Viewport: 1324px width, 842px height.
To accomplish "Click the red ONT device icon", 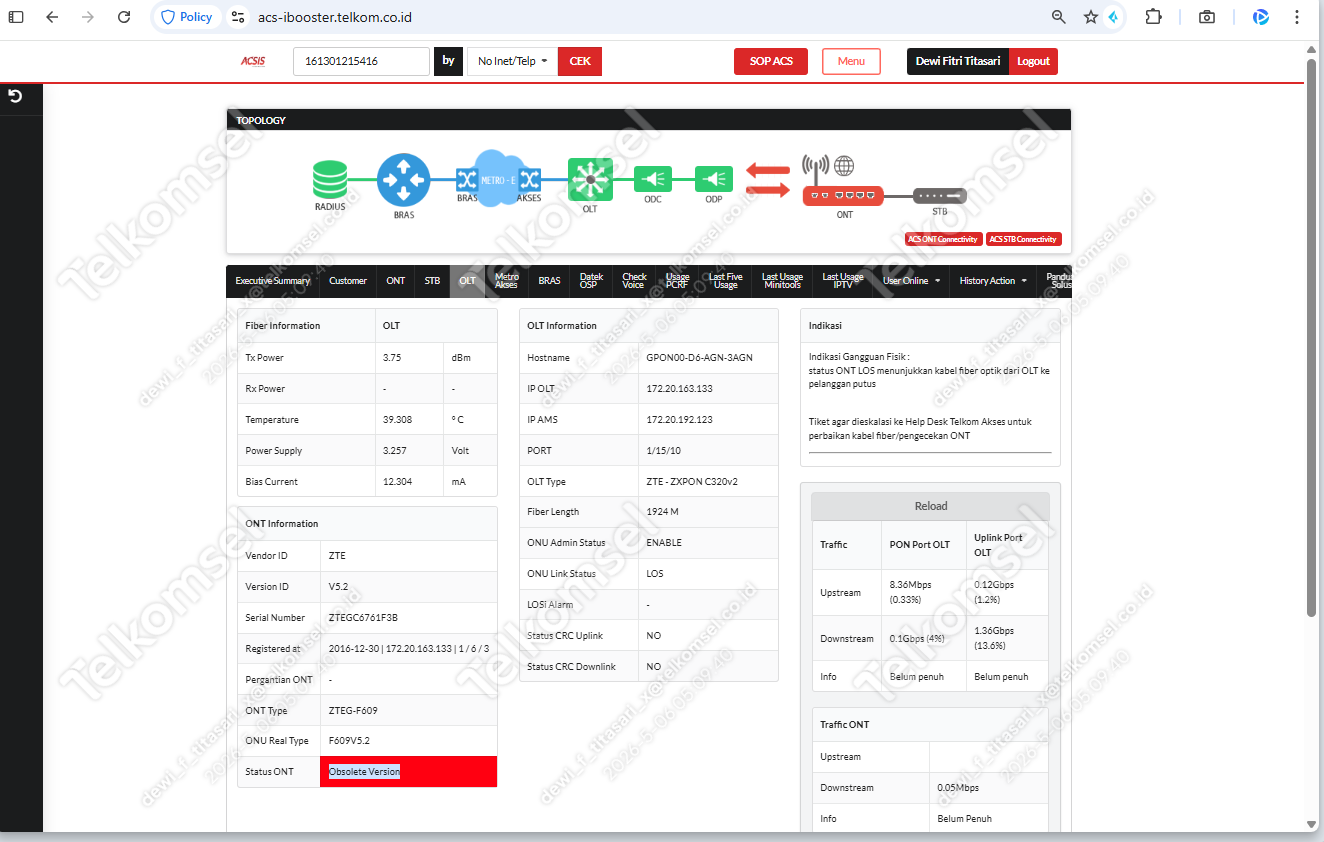I will (843, 195).
